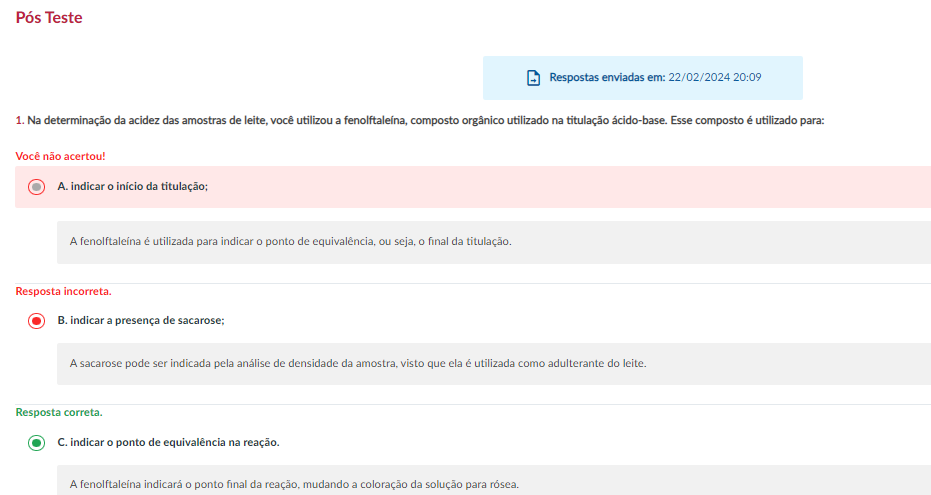Image resolution: width=931 pixels, height=495 pixels.
Task: Select green radio button for option C
Action: click(x=36, y=443)
